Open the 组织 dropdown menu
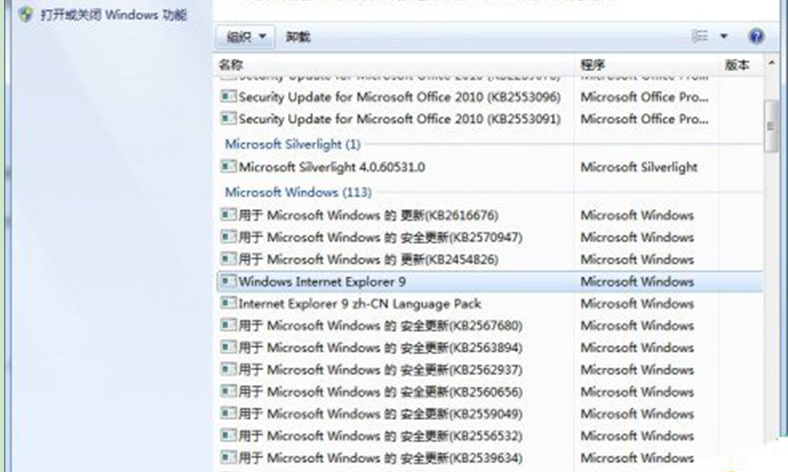This screenshot has height=472, width=788. click(x=245, y=37)
